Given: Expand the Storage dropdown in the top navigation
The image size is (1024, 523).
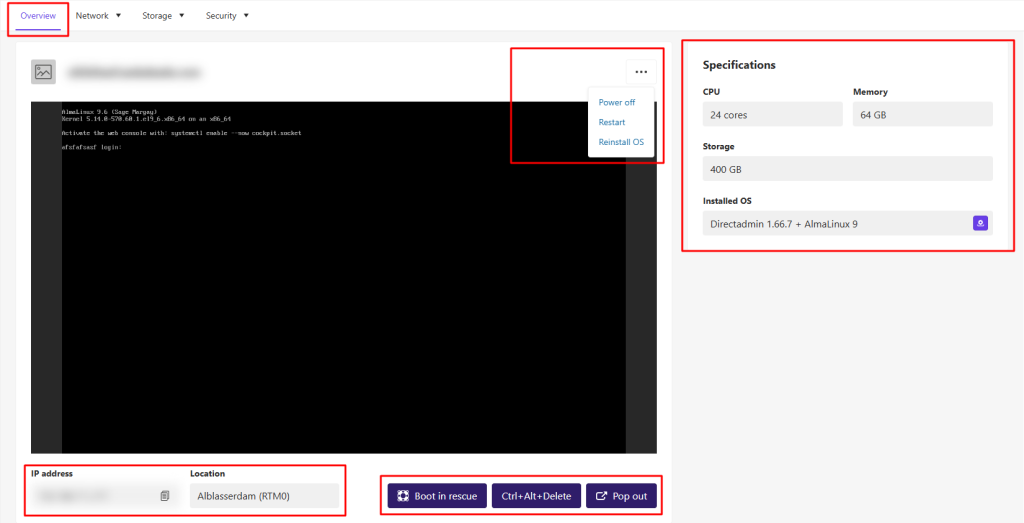Looking at the screenshot, I should tap(163, 16).
